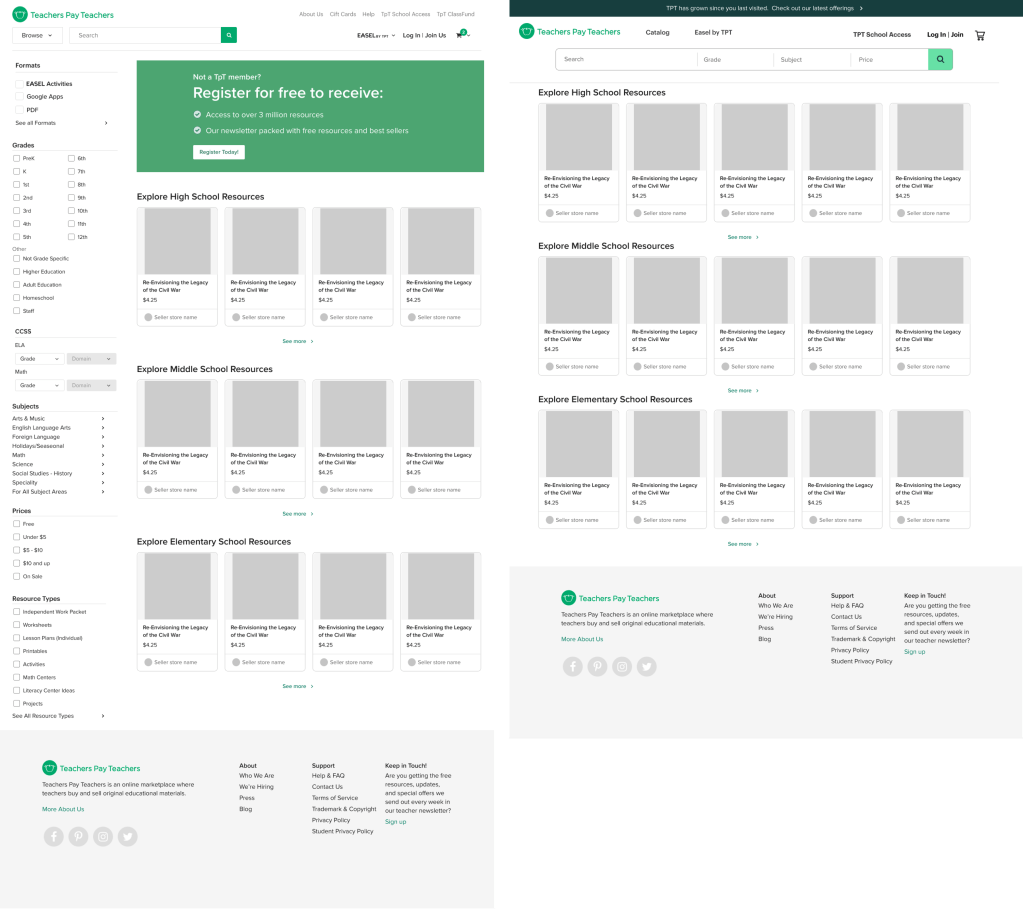Enable the Under $5 price filter
1023x911 pixels.
click(16, 537)
